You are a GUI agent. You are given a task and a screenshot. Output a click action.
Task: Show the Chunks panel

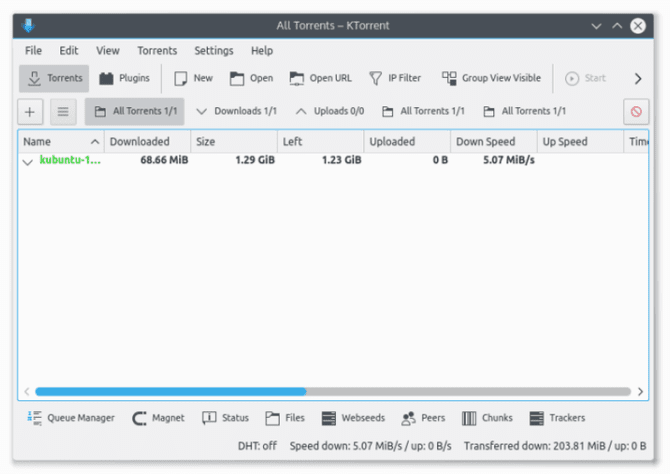[487, 418]
